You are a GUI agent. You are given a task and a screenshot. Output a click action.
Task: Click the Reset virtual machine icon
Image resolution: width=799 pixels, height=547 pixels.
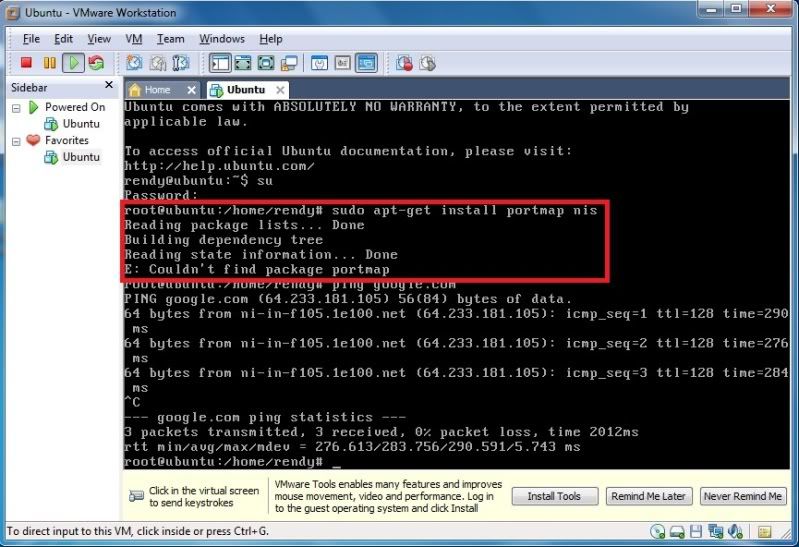pyautogui.click(x=96, y=63)
